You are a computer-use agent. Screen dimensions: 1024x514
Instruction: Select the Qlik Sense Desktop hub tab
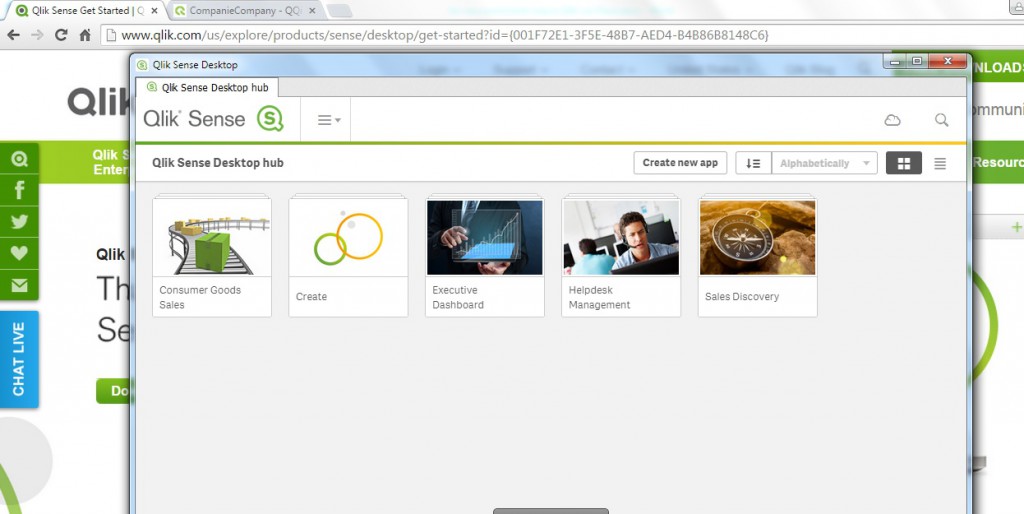pyautogui.click(x=208, y=88)
